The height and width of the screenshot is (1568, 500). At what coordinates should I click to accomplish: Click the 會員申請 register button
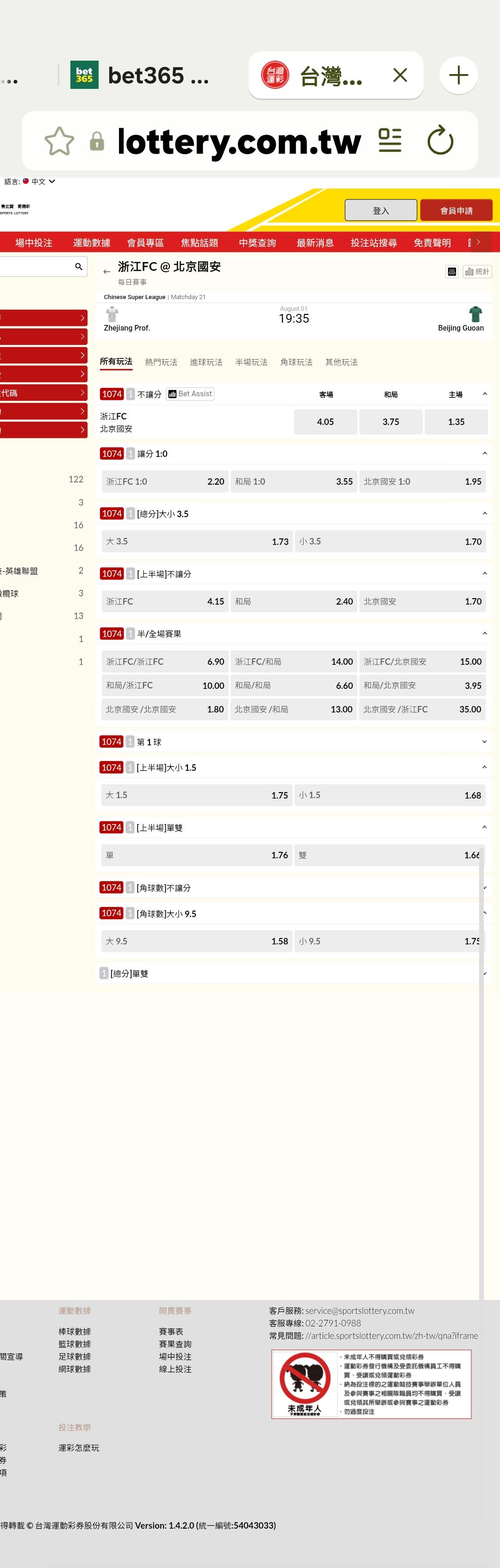(x=456, y=210)
